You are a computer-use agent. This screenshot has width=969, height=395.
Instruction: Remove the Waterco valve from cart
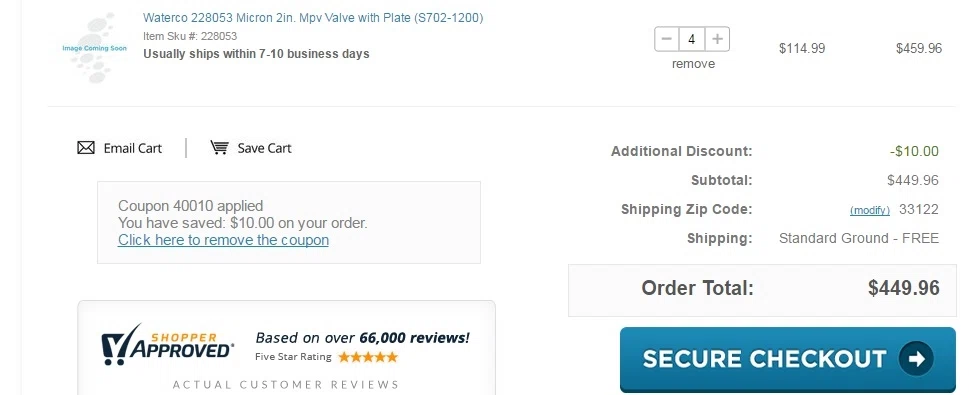693,64
